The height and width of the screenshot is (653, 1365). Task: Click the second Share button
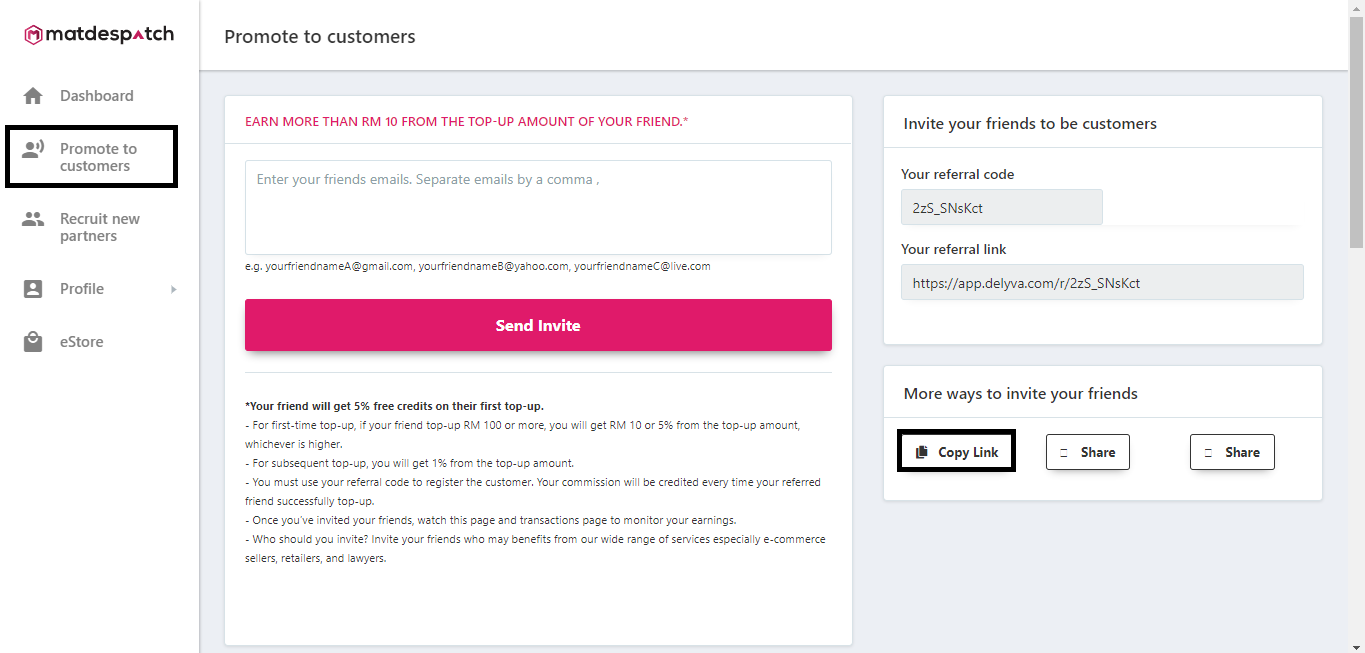pyautogui.click(x=1232, y=452)
